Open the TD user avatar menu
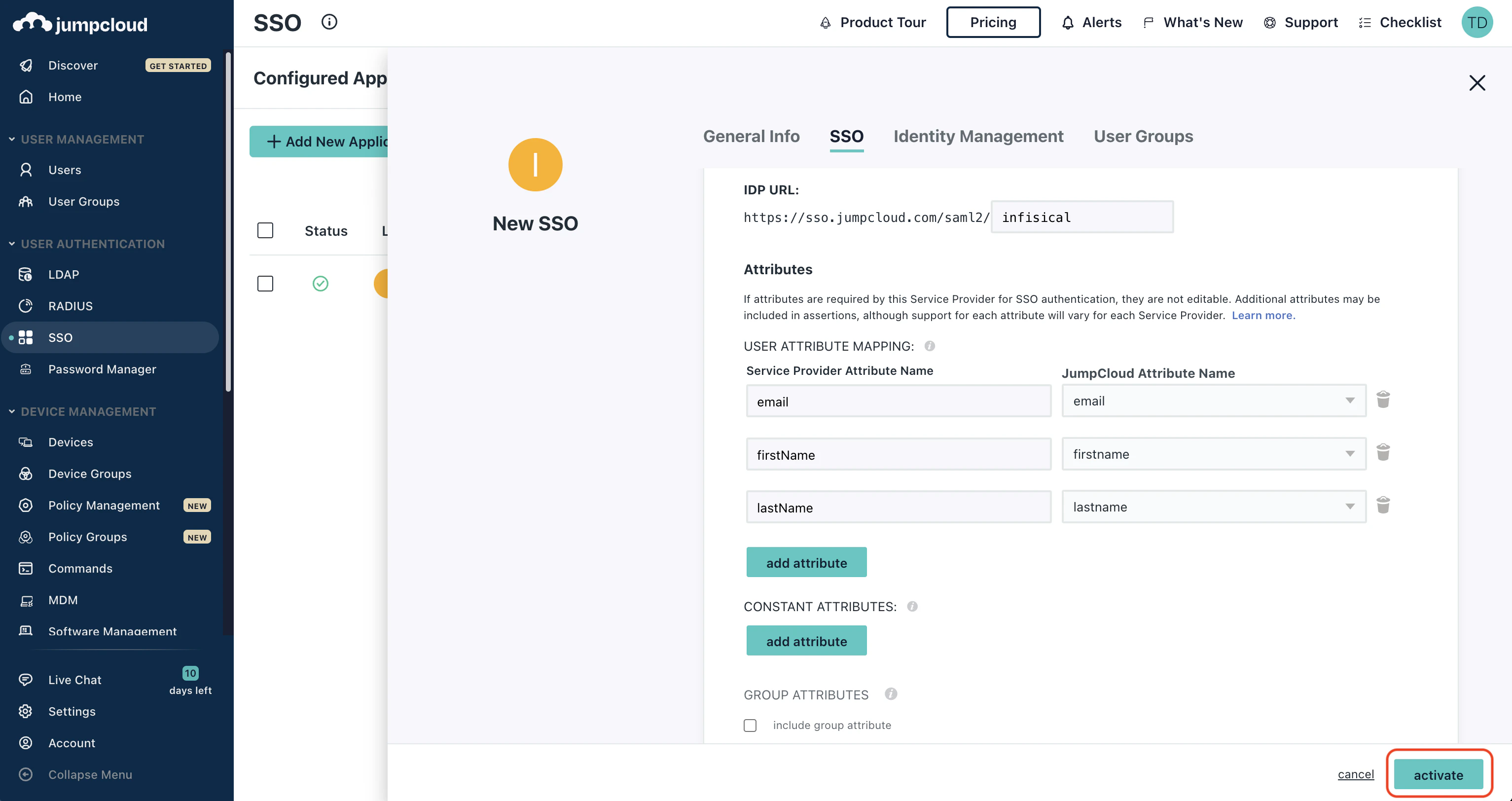The image size is (1512, 801). (x=1477, y=22)
